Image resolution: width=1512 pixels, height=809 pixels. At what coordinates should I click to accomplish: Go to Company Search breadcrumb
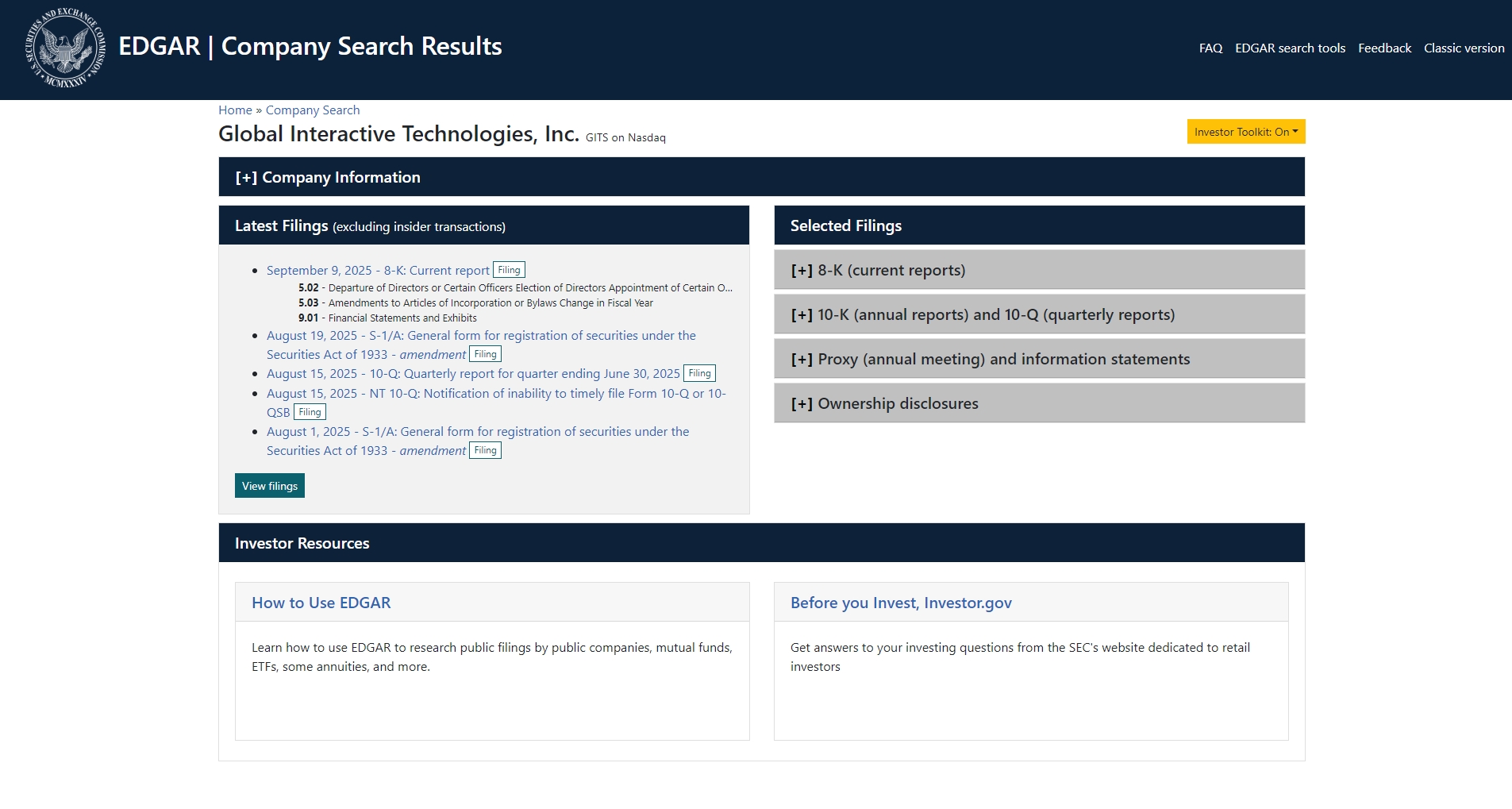tap(312, 110)
